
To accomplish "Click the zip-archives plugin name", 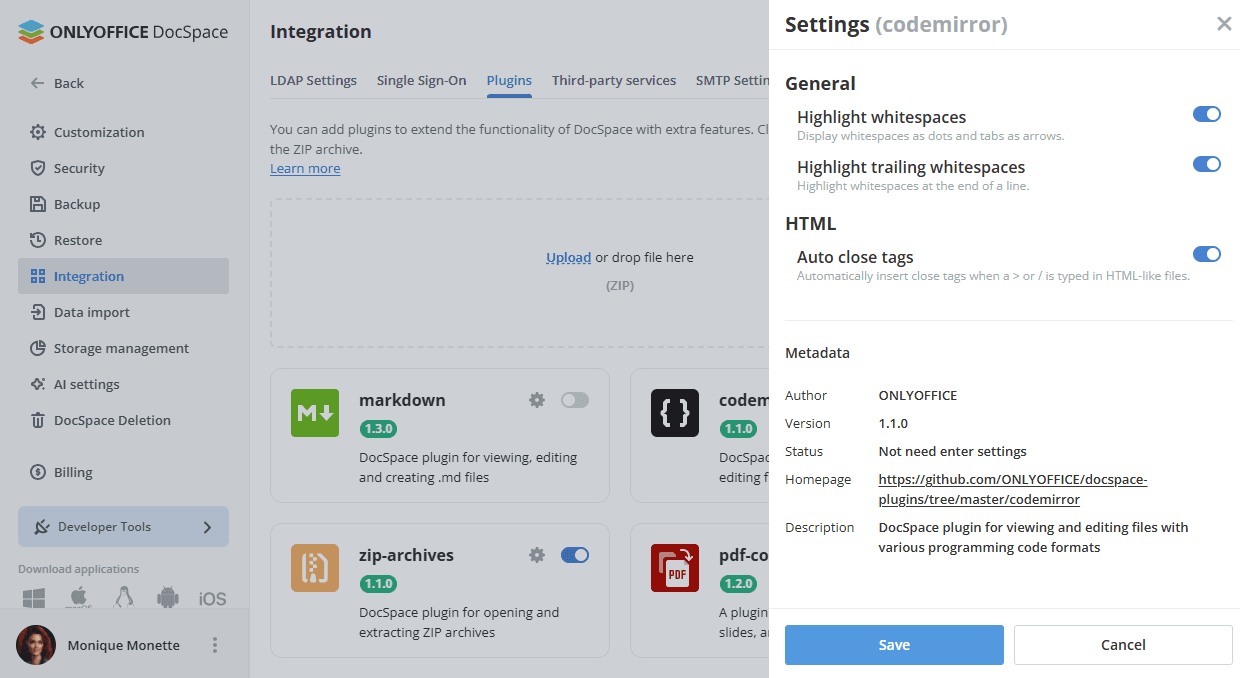I will (406, 555).
